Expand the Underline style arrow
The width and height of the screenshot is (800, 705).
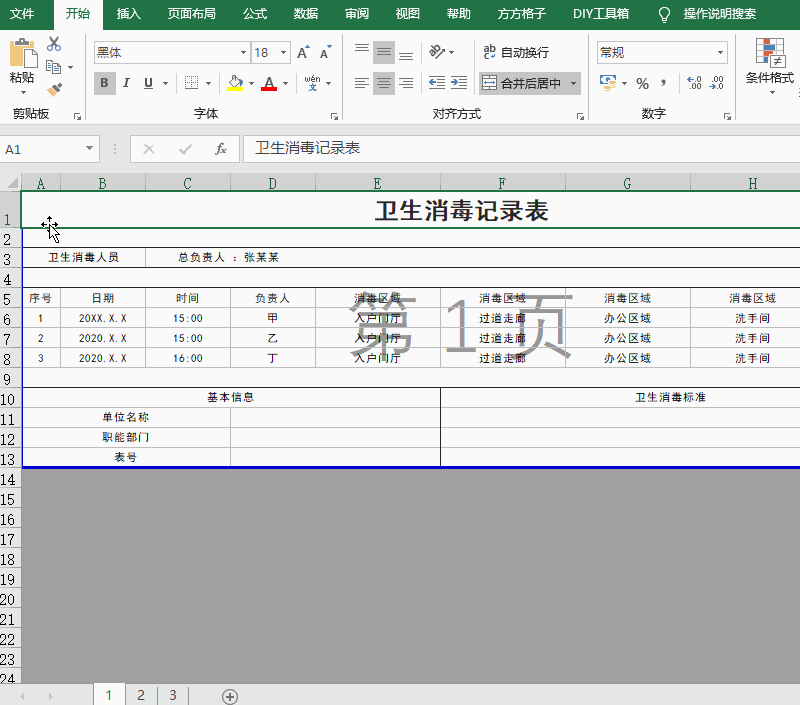(x=165, y=83)
